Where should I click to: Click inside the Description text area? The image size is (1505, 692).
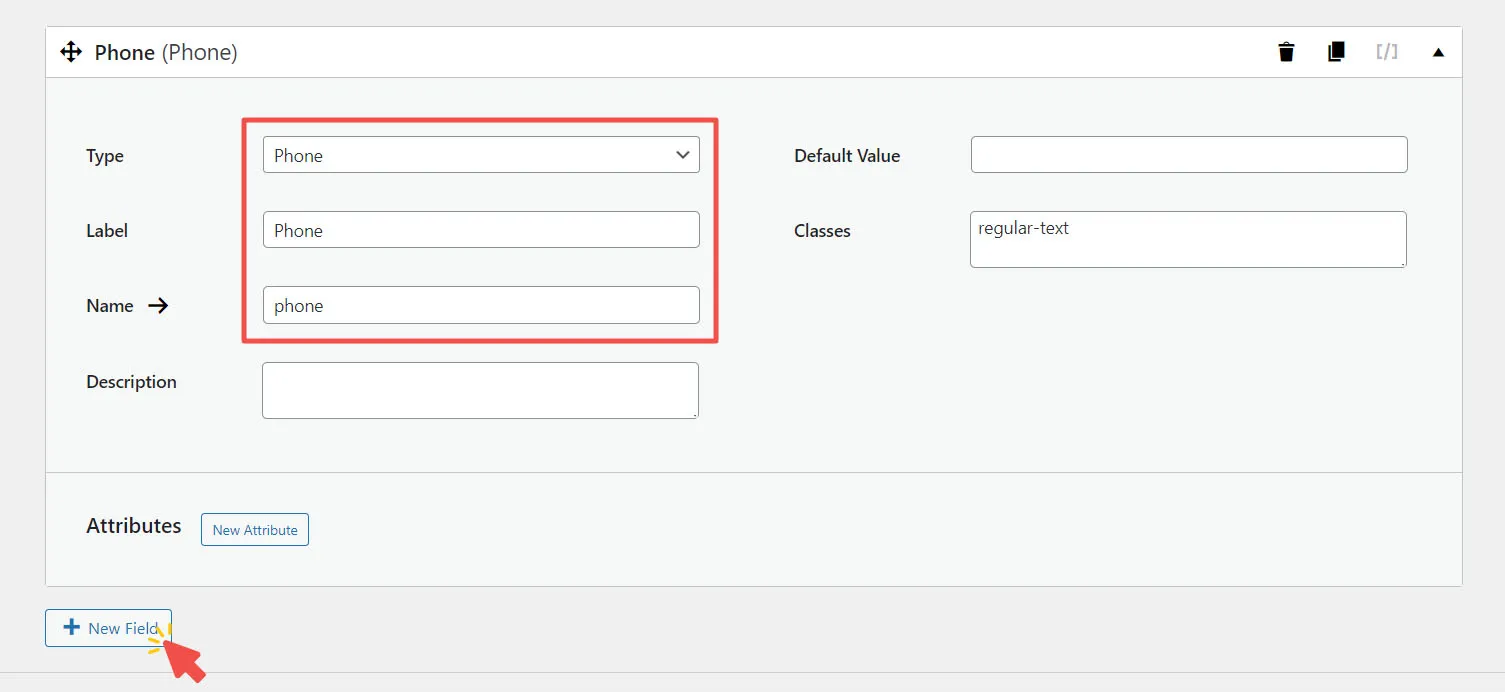point(480,390)
